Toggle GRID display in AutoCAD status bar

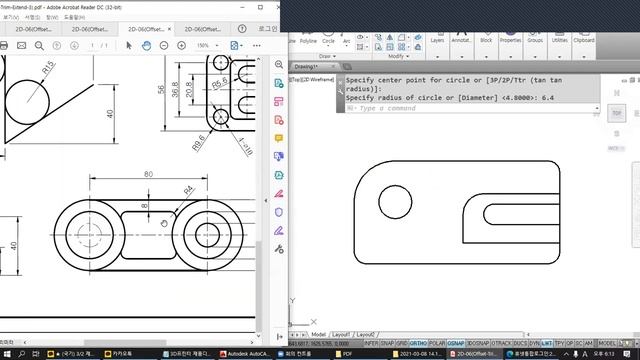tap(402, 343)
